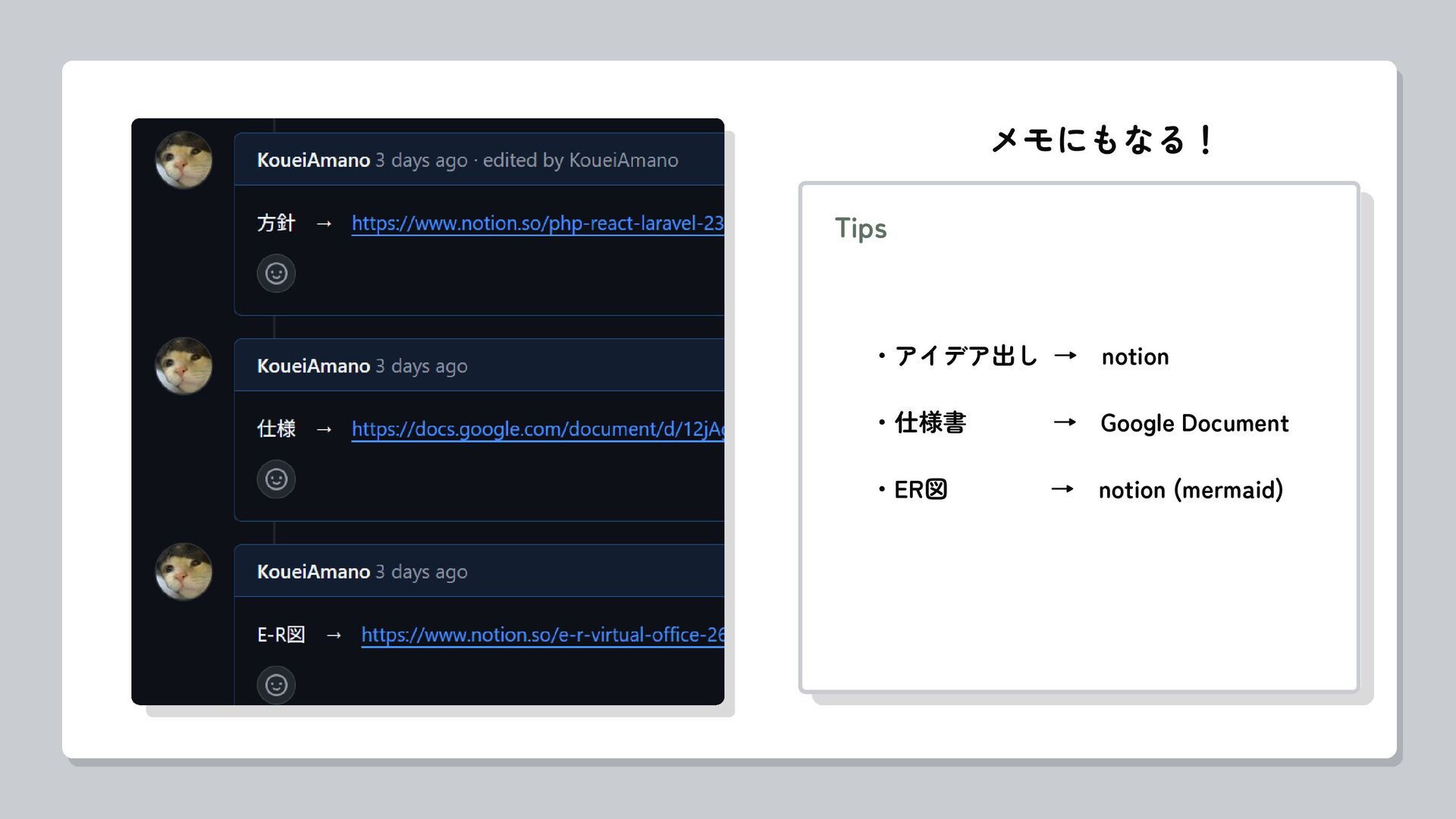
Task: Click 'edited by KoueiAmano' text in first comment
Action: coord(580,160)
